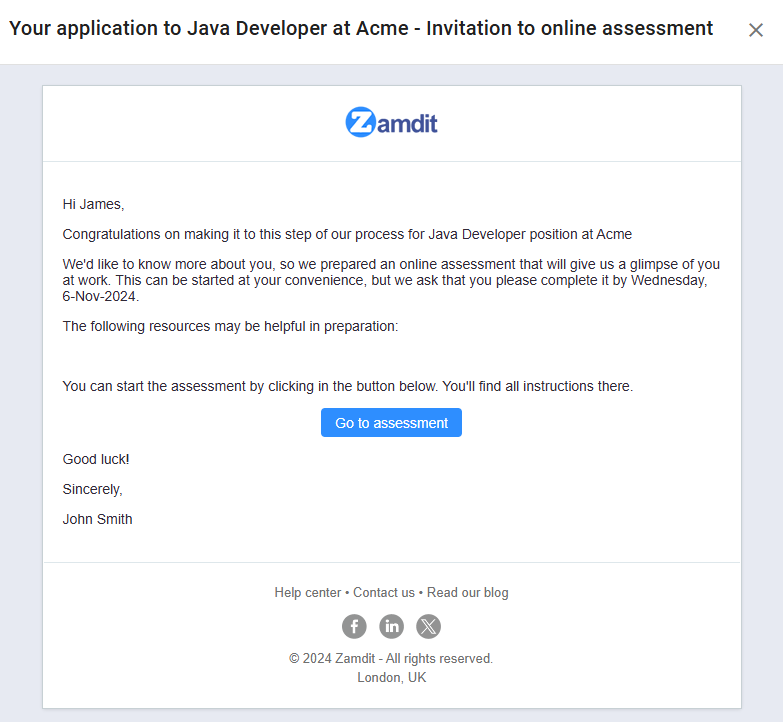Follow the Contact us link
Screen dimensions: 783x722
[x=383, y=593]
